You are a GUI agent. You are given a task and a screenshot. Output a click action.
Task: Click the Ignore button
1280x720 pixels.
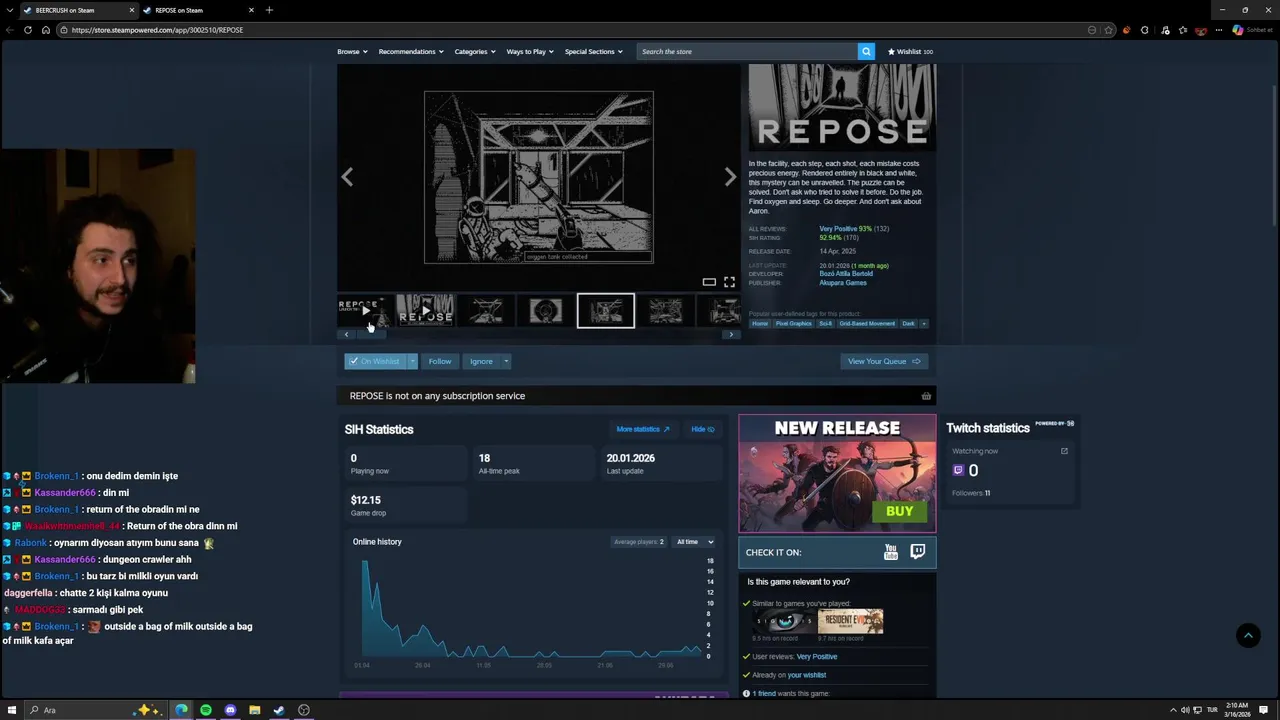[x=481, y=361]
